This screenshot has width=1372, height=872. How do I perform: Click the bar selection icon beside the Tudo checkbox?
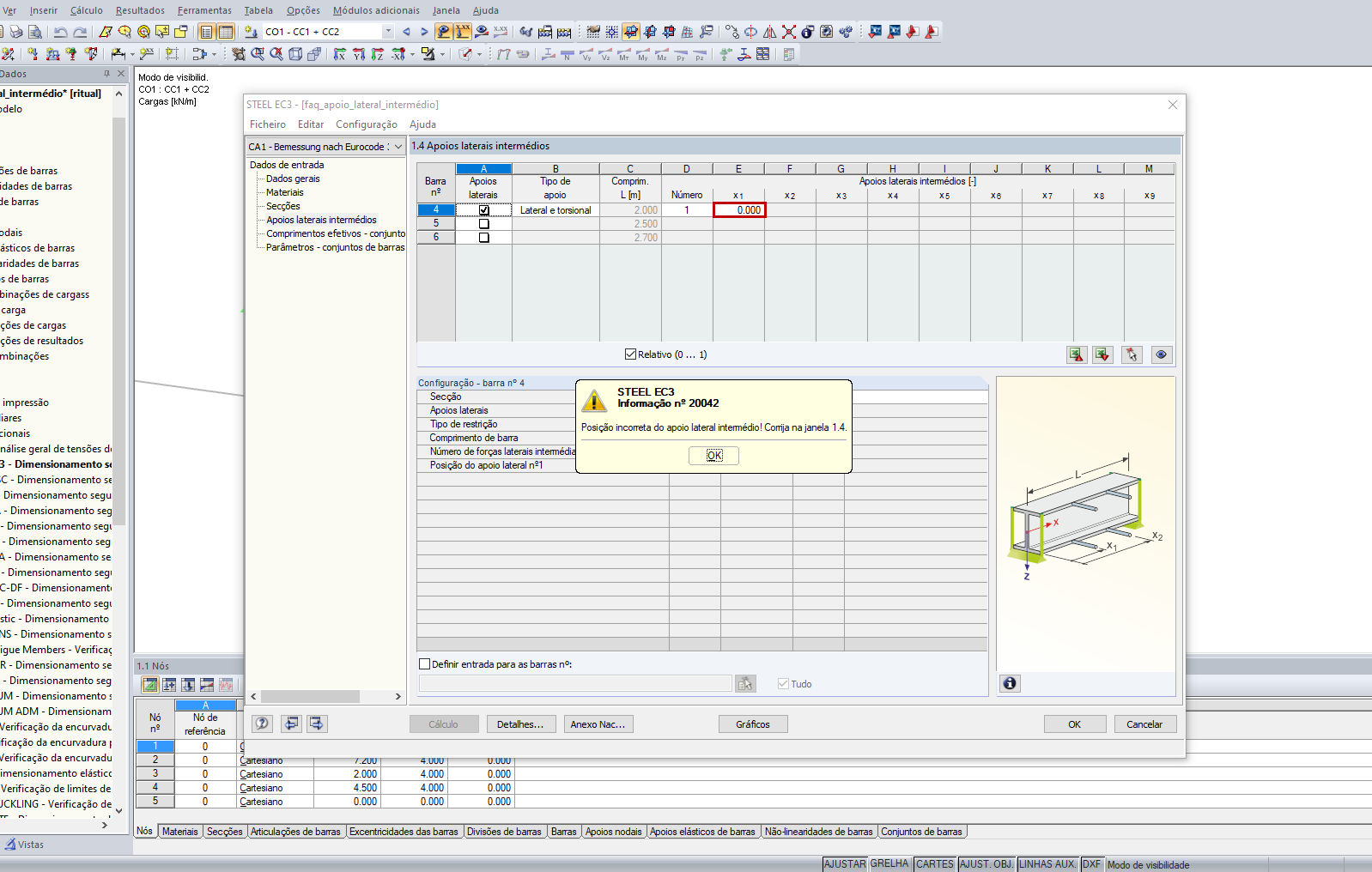(745, 683)
